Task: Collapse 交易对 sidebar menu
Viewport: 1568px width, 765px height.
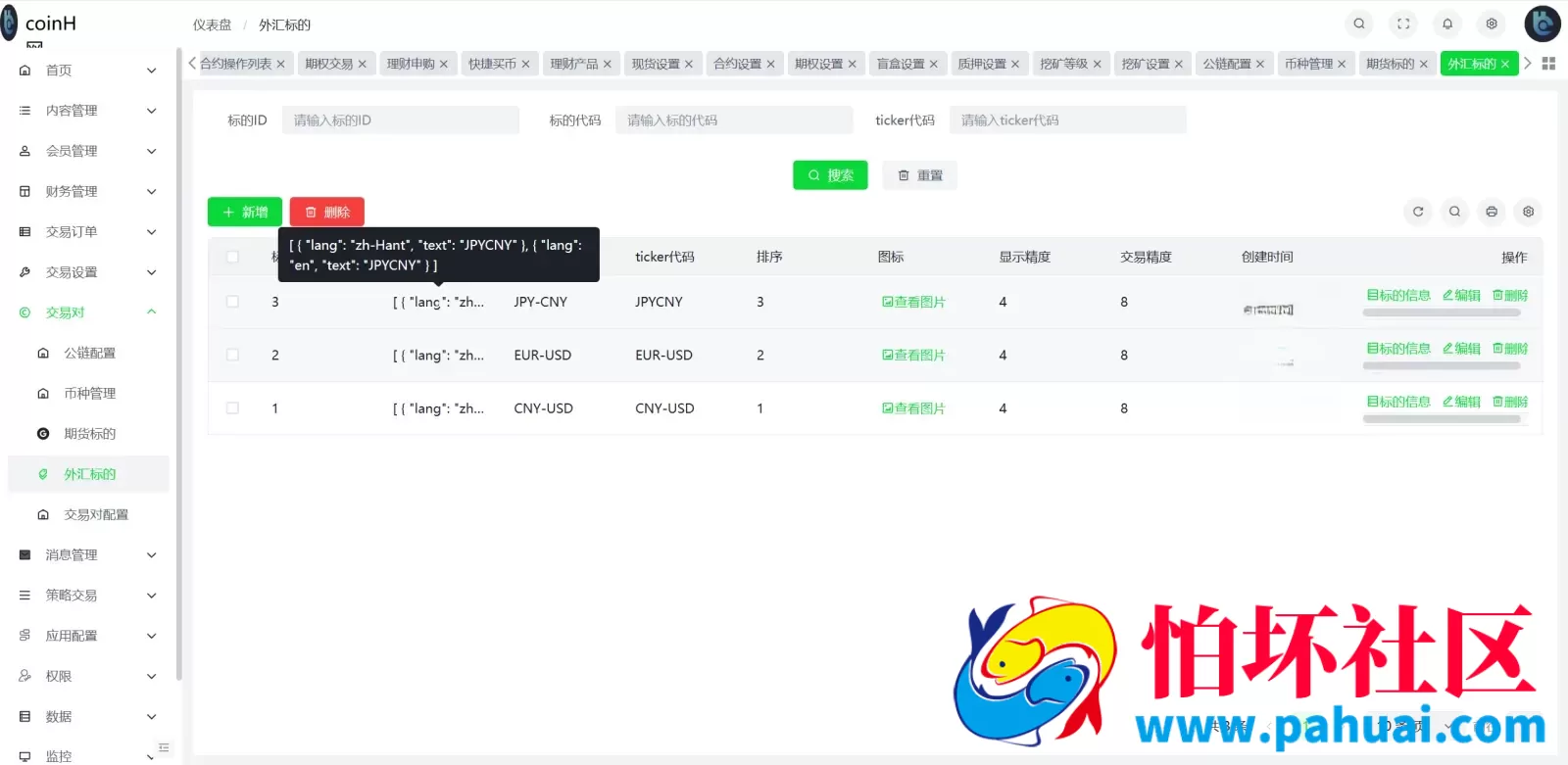Action: (x=88, y=312)
